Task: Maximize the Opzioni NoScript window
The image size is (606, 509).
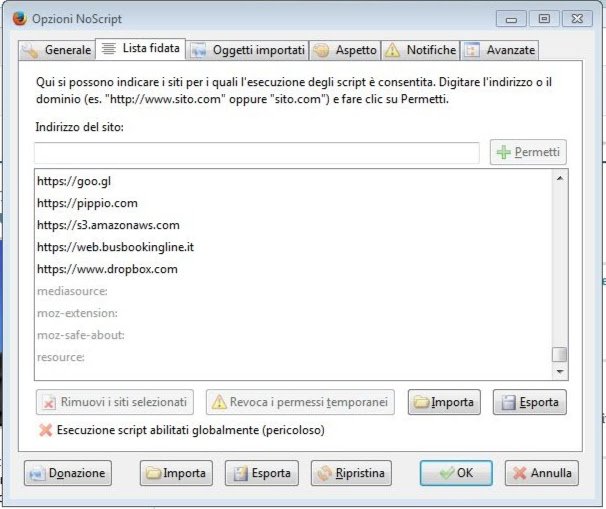Action: coord(544,19)
